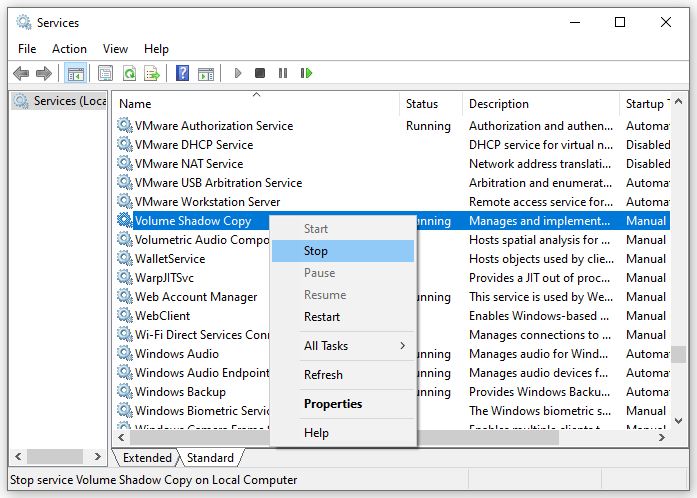
Task: Click the service list horizontal scrollbar right arrow
Action: pyautogui.click(x=661, y=438)
